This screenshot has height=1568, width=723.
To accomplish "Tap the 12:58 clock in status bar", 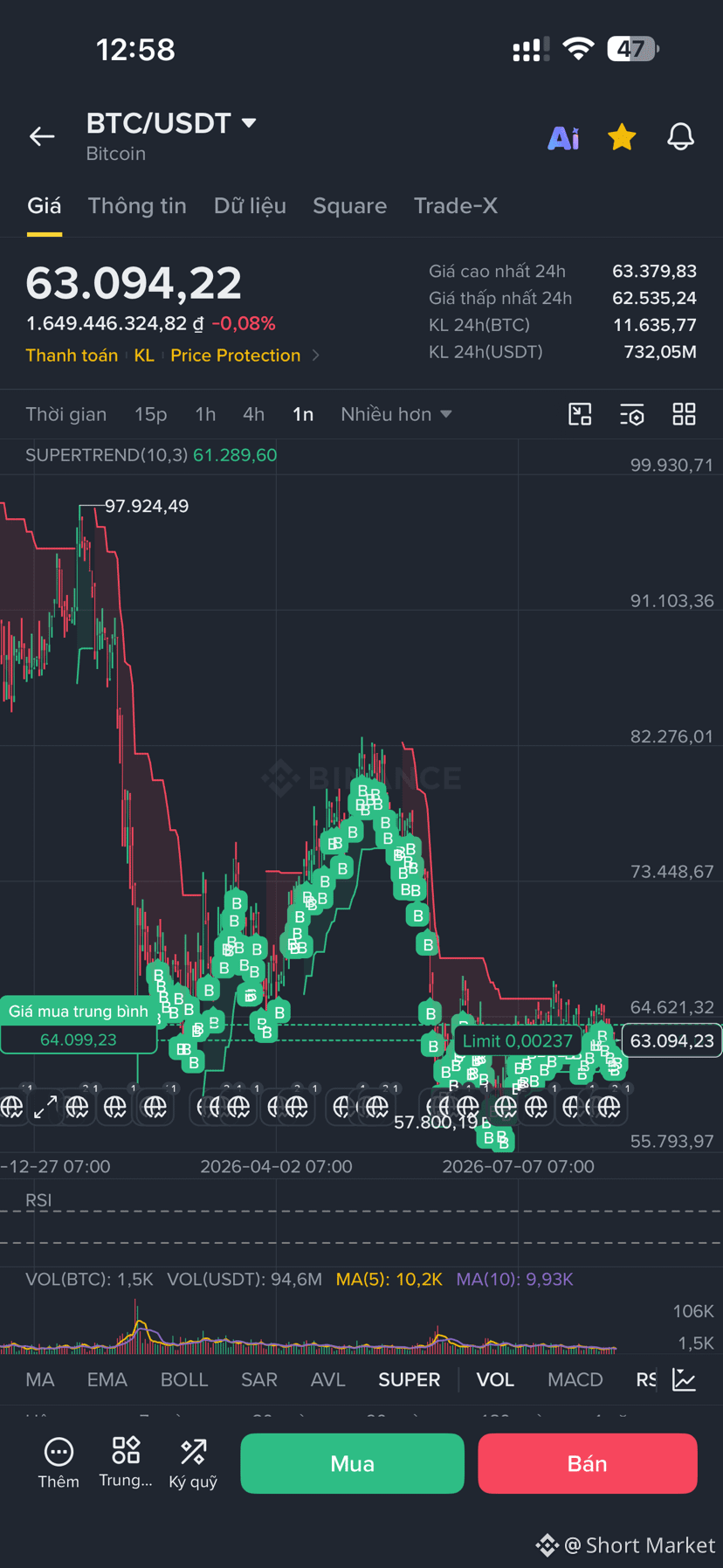I will (135, 50).
